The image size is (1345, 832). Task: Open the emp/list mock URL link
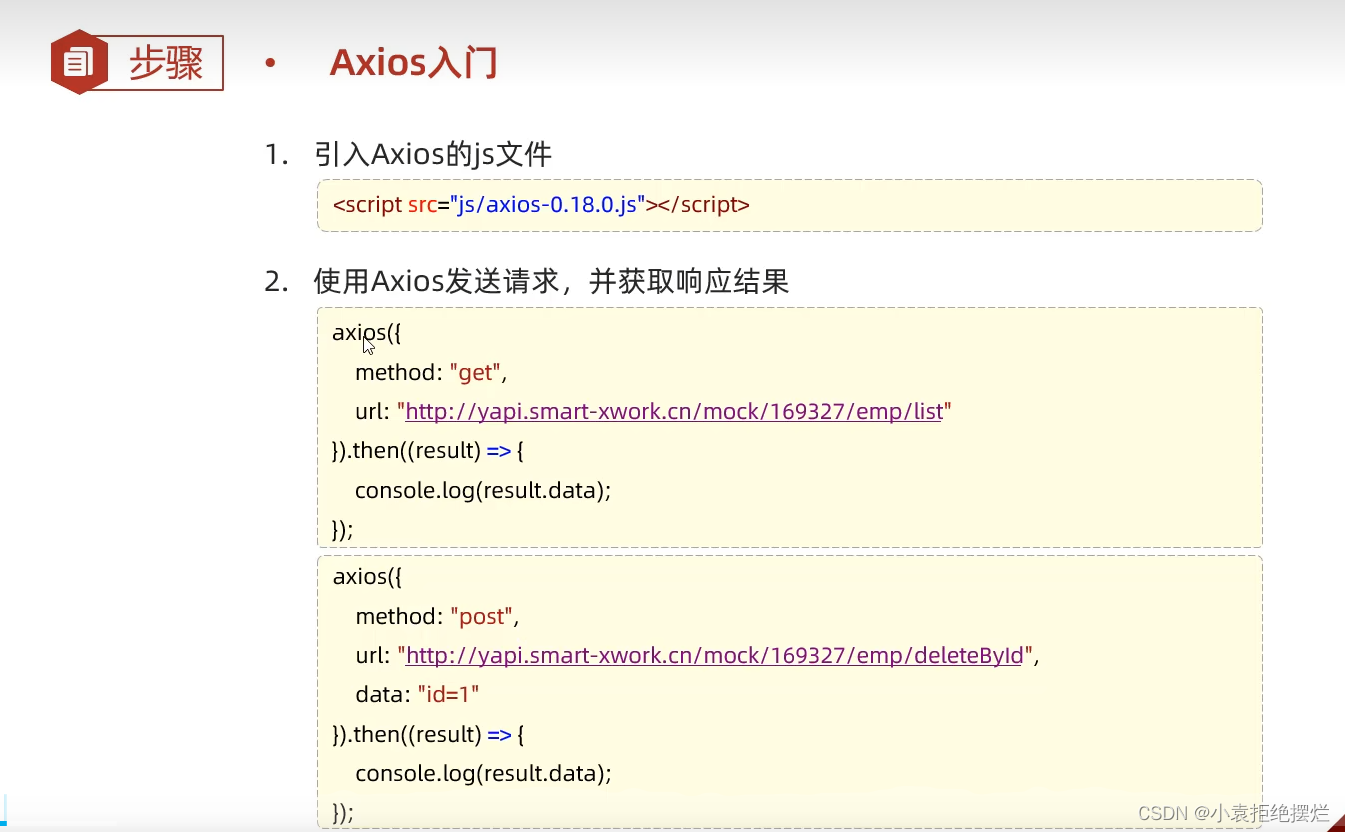[673, 411]
